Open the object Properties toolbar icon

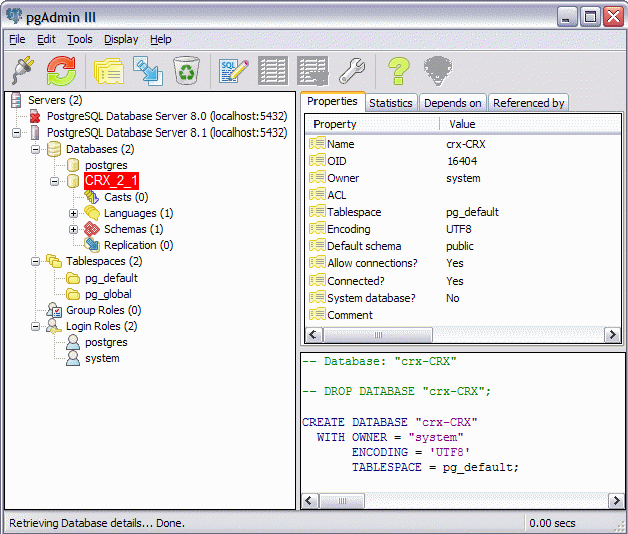(x=109, y=71)
